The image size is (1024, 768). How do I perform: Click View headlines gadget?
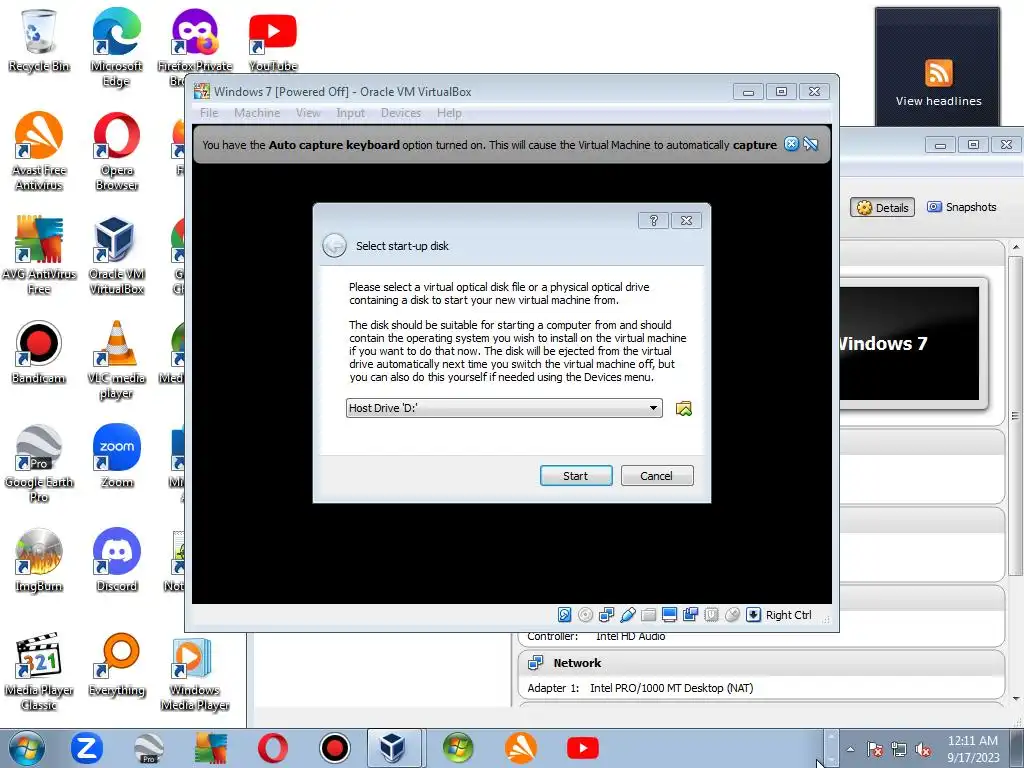(x=938, y=67)
